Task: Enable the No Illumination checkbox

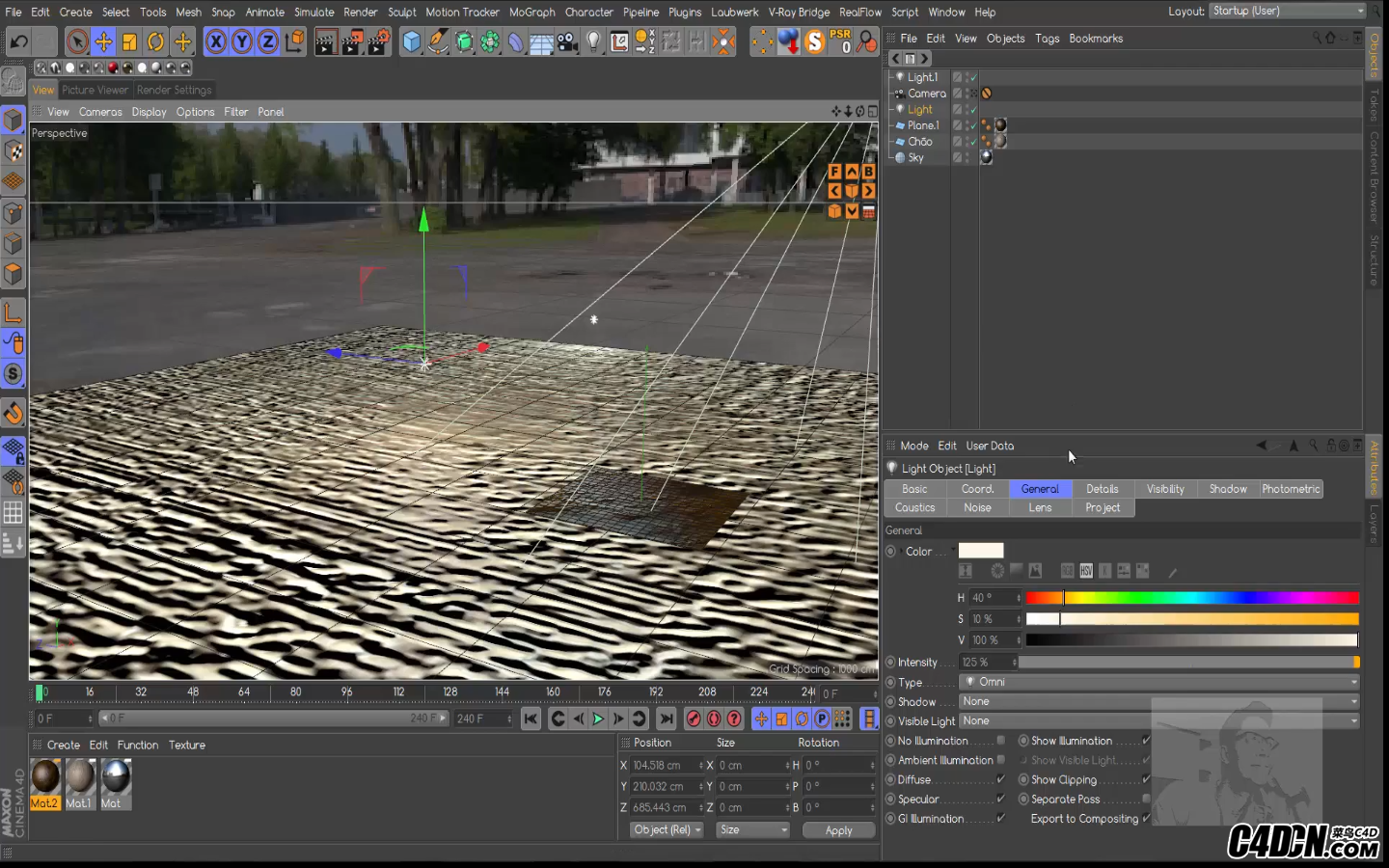Action: click(1000, 741)
